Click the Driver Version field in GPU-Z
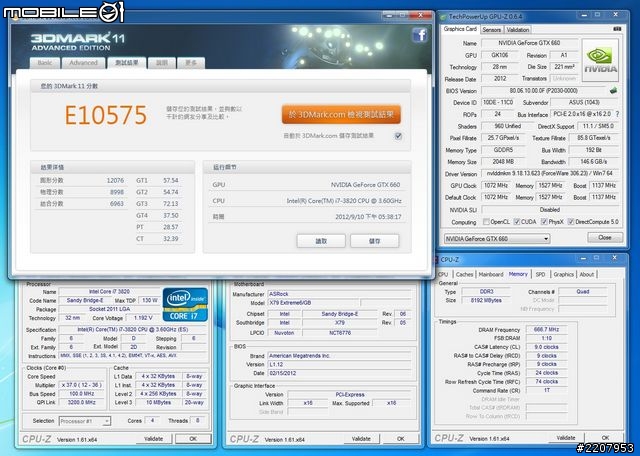Viewport: 640px width, 456px height. (x=549, y=174)
